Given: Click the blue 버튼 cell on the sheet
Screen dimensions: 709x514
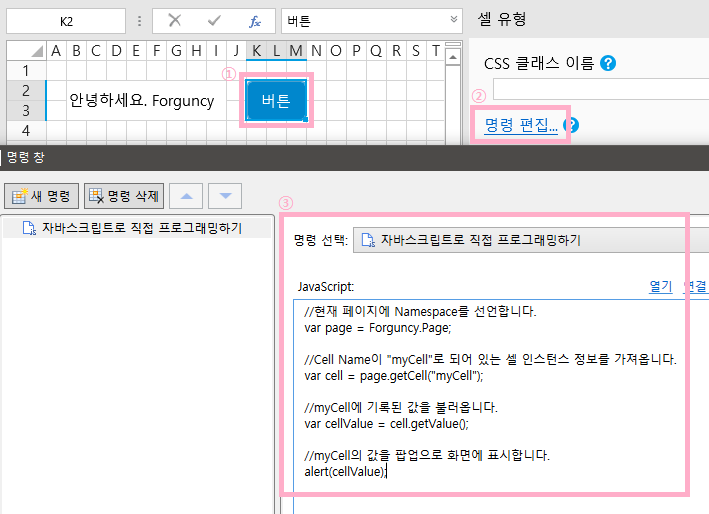Looking at the screenshot, I should pyautogui.click(x=276, y=100).
